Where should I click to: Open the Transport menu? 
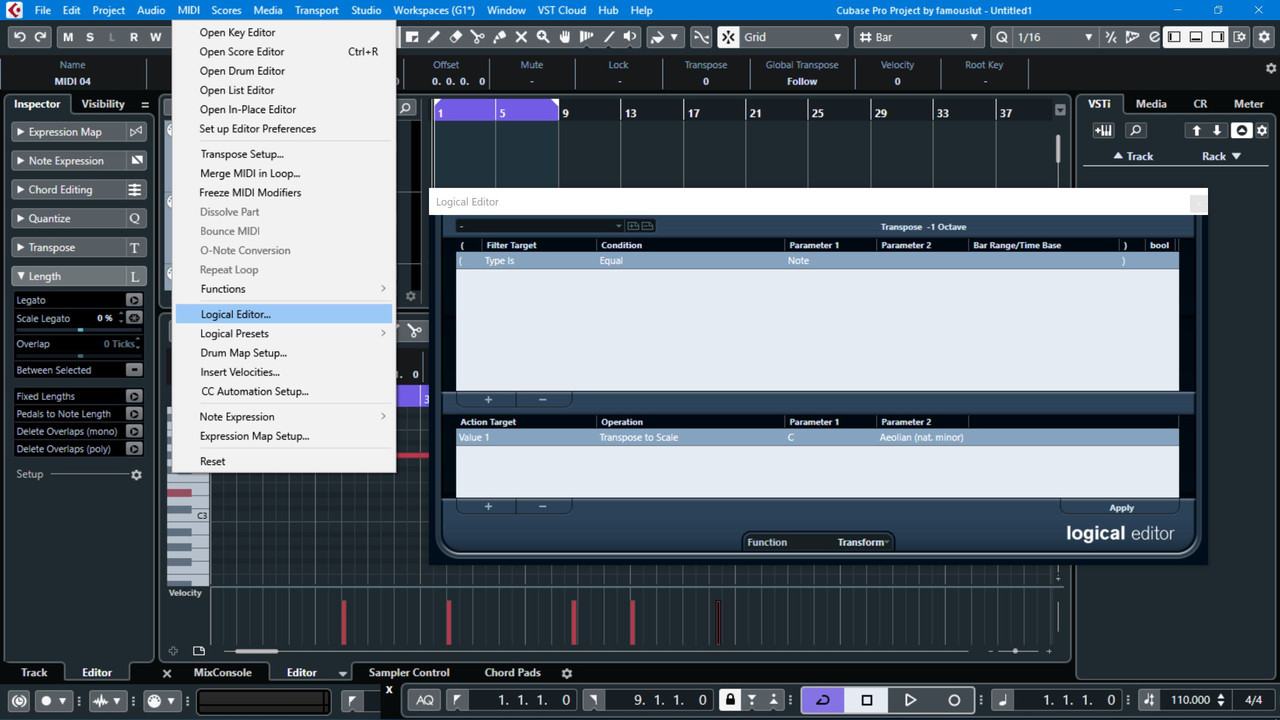click(x=316, y=10)
